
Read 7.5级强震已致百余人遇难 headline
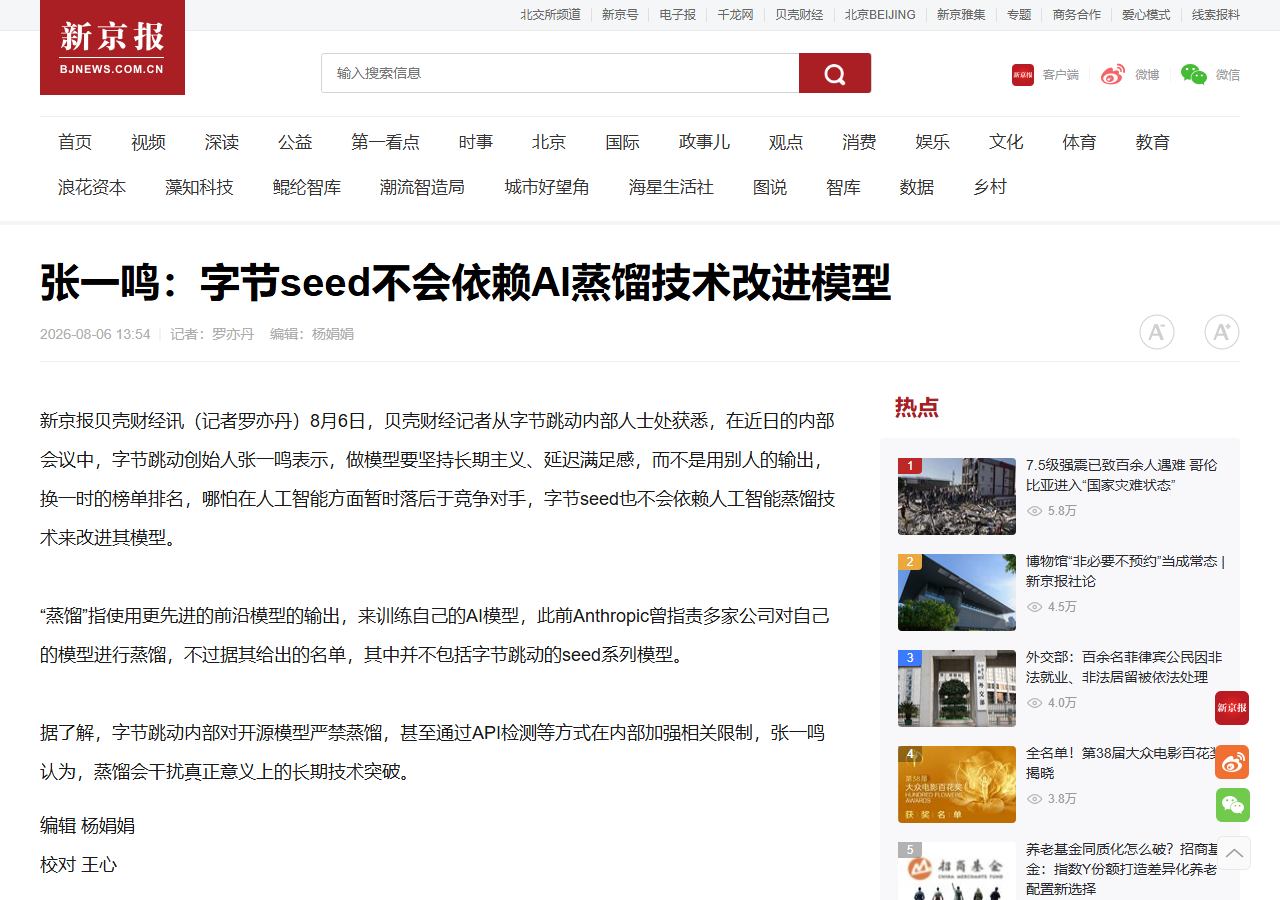[x=1122, y=475]
